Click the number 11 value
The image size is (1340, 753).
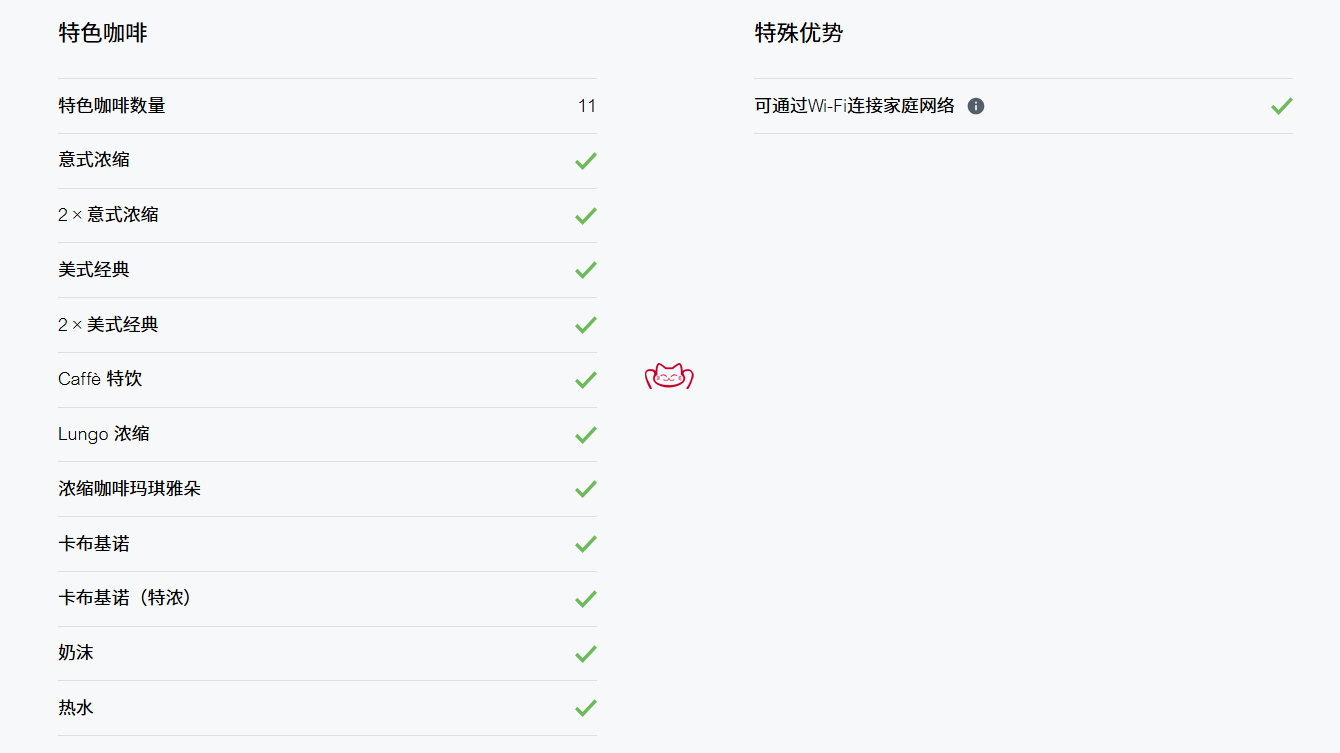587,106
